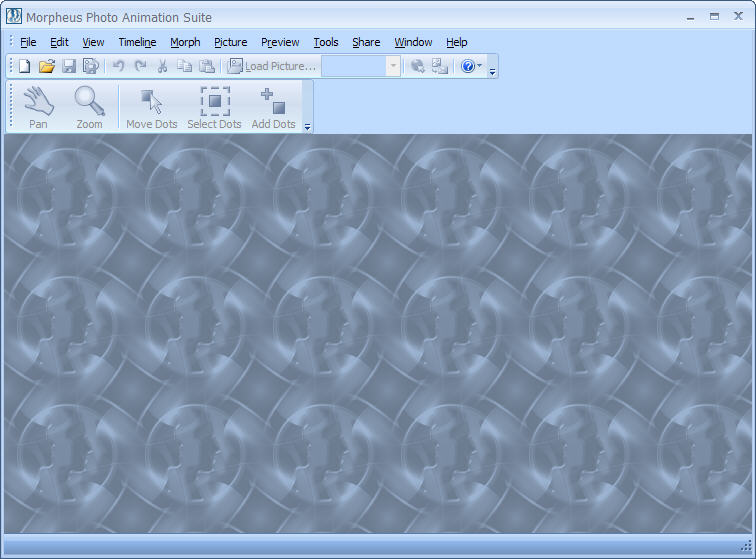The height and width of the screenshot is (559, 756).
Task: Click the Load Picture button
Action: pyautogui.click(x=272, y=66)
